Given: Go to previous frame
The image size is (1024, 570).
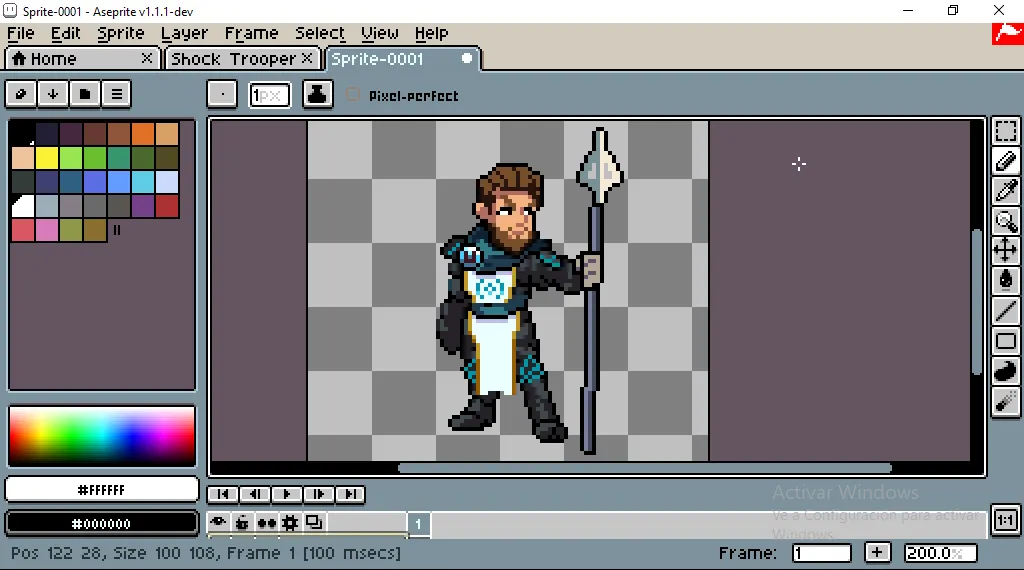Looking at the screenshot, I should click(255, 494).
